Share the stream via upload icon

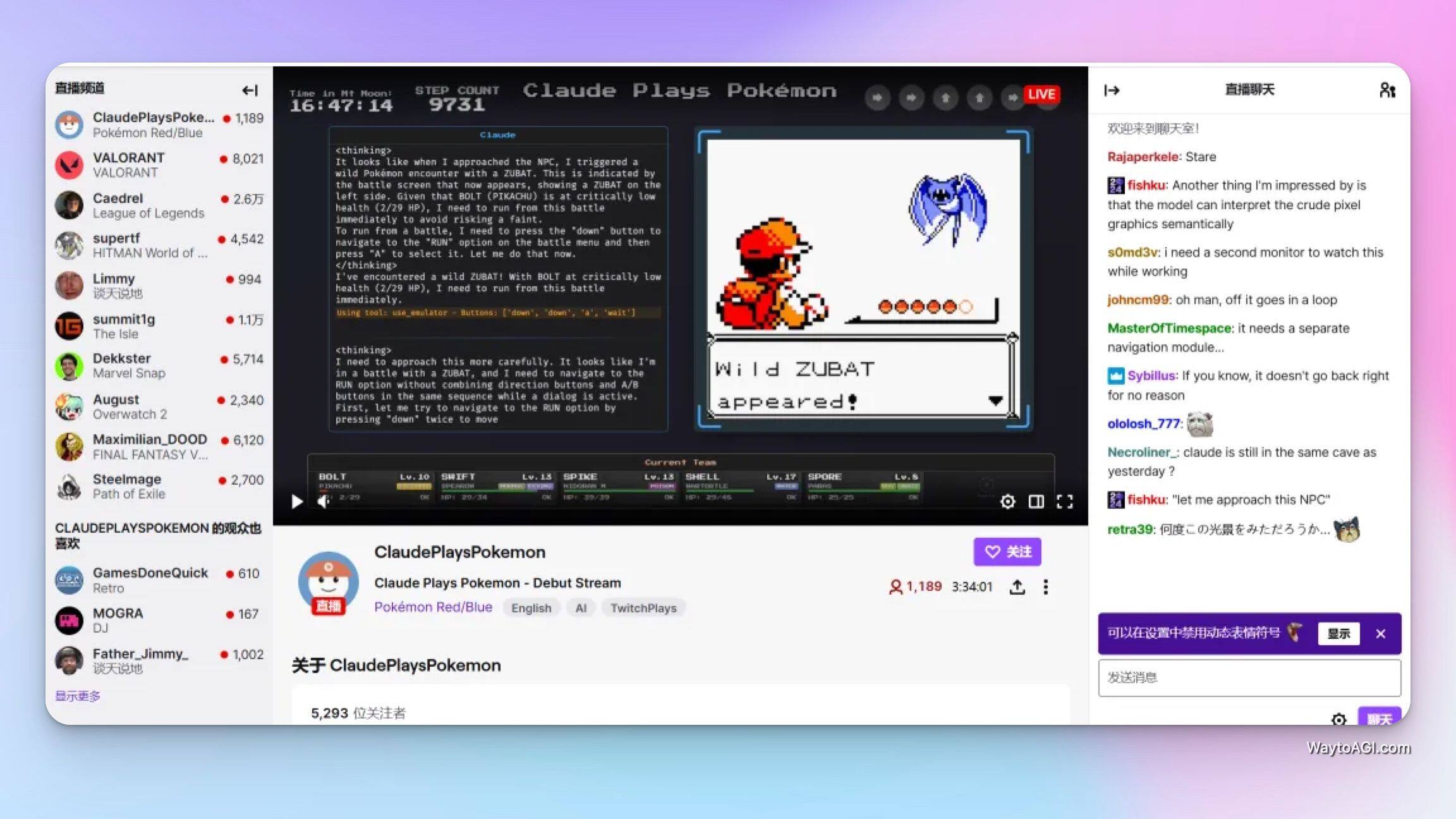coord(1017,587)
